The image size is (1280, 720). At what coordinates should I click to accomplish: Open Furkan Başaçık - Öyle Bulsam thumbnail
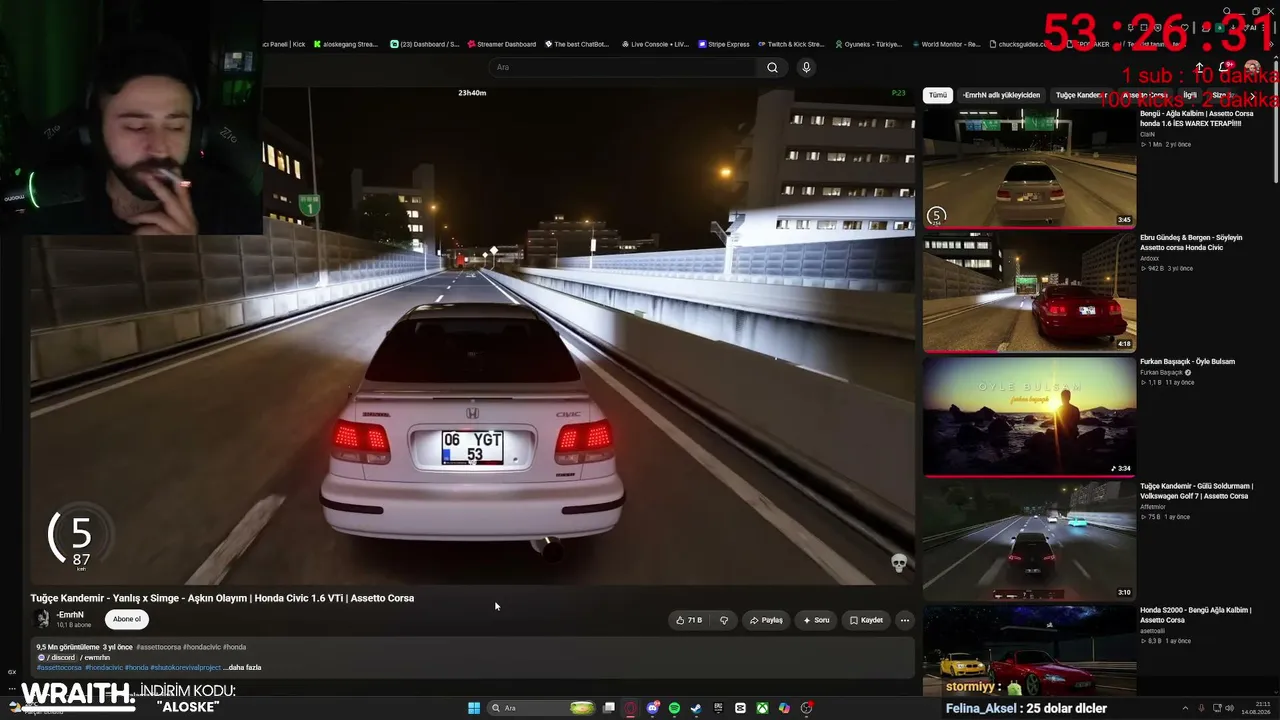pos(1029,416)
